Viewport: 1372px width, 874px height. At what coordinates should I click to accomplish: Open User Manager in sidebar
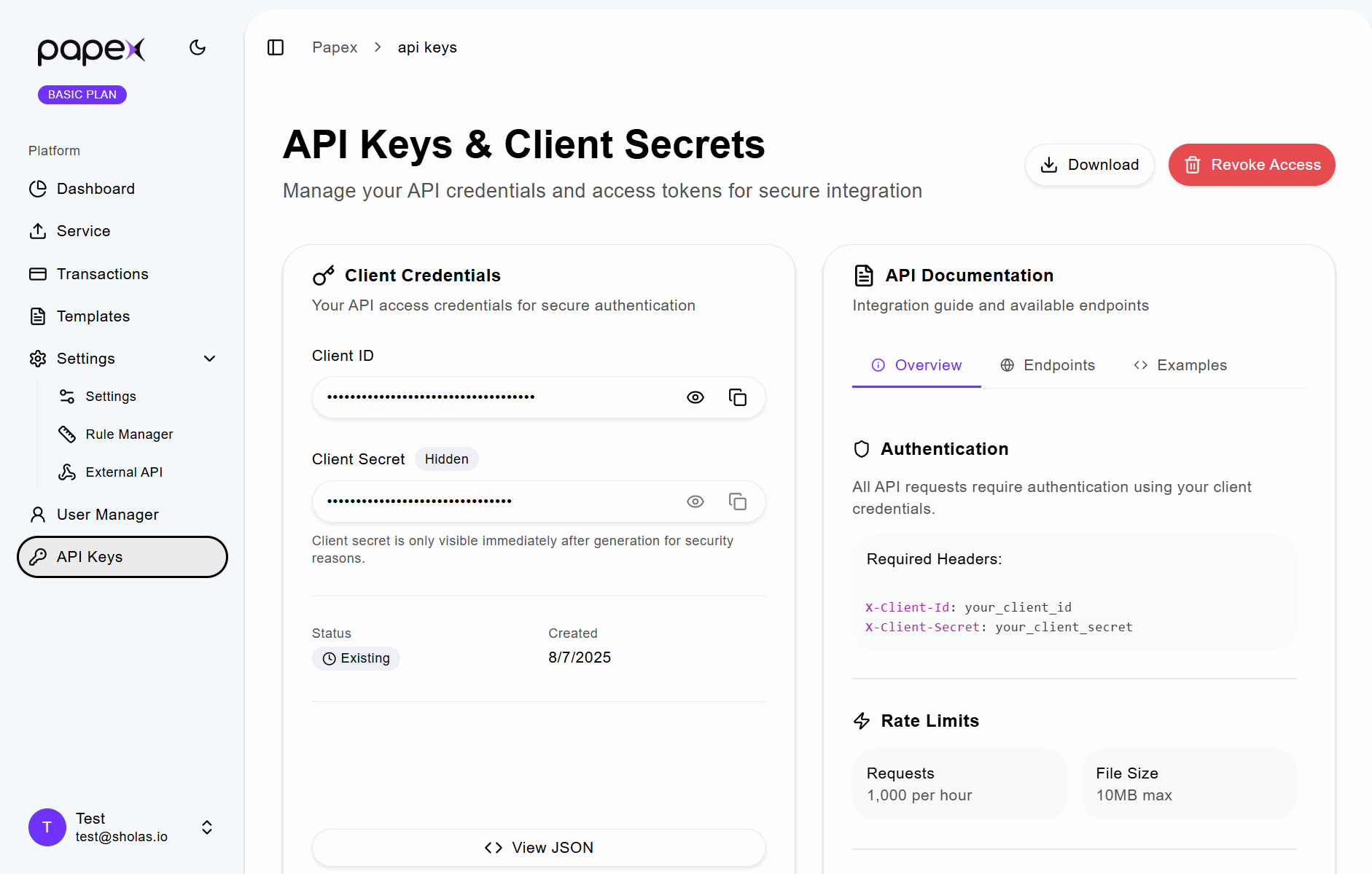tap(122, 515)
